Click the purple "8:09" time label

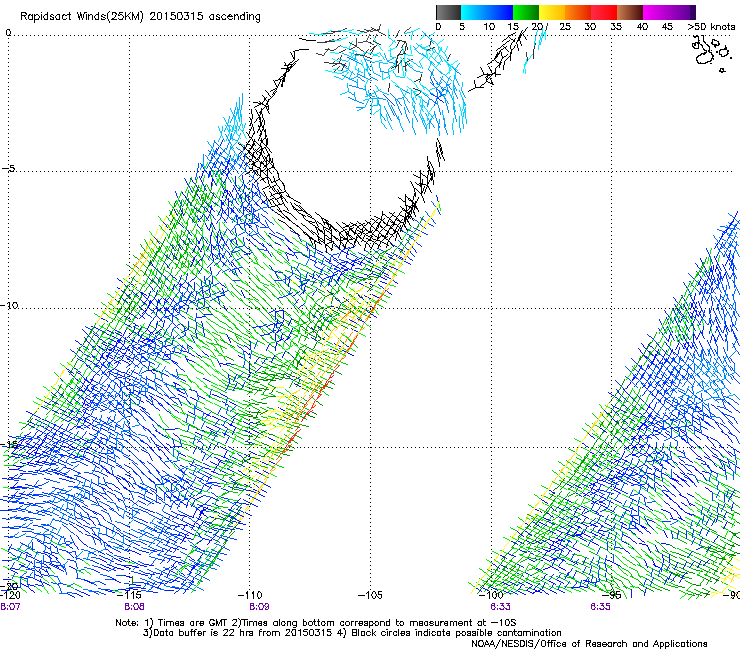pyautogui.click(x=260, y=607)
